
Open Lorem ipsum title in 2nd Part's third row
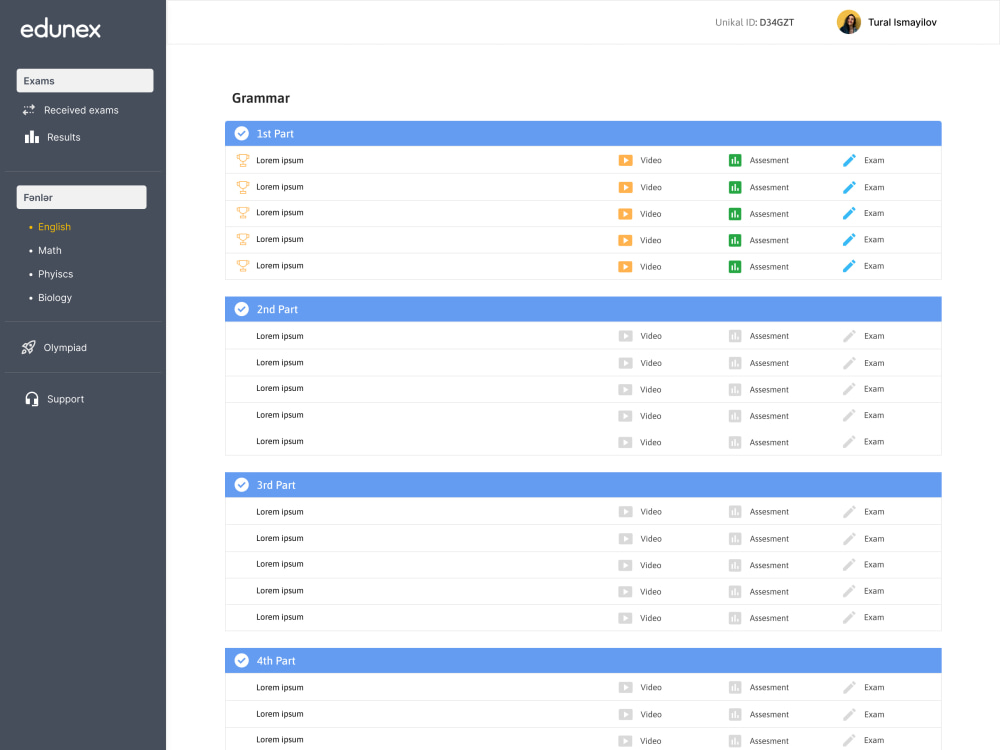pos(280,388)
